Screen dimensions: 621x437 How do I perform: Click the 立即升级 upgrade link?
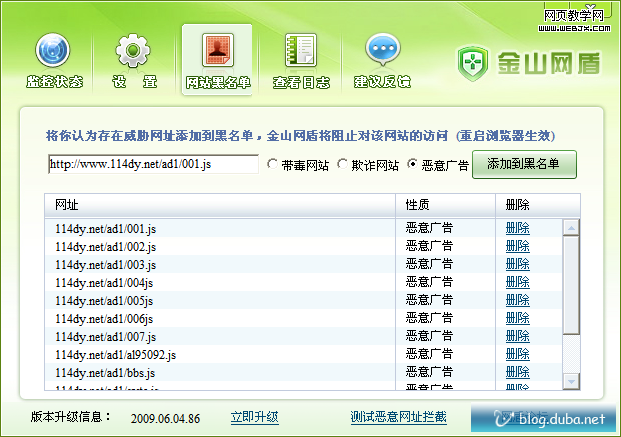pos(254,416)
